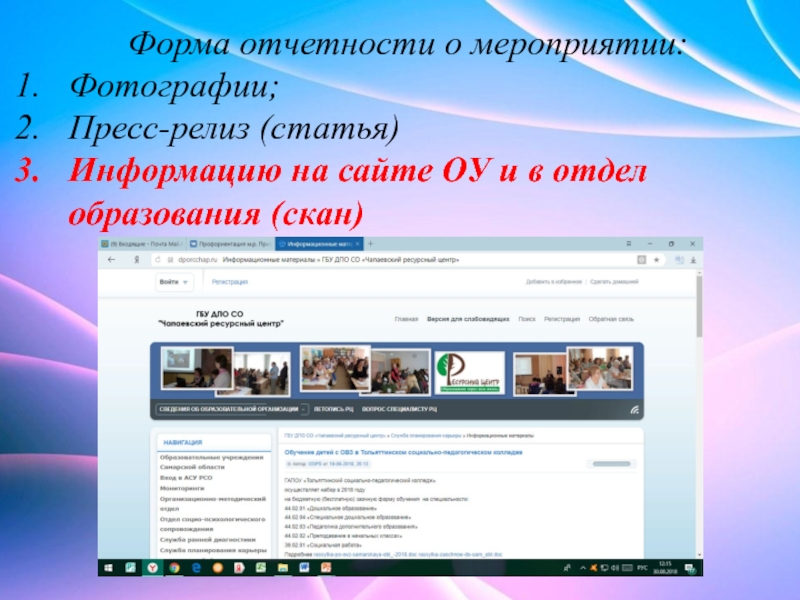Switch to Входящие Почта Mail tab
800x600 pixels.
[142, 243]
